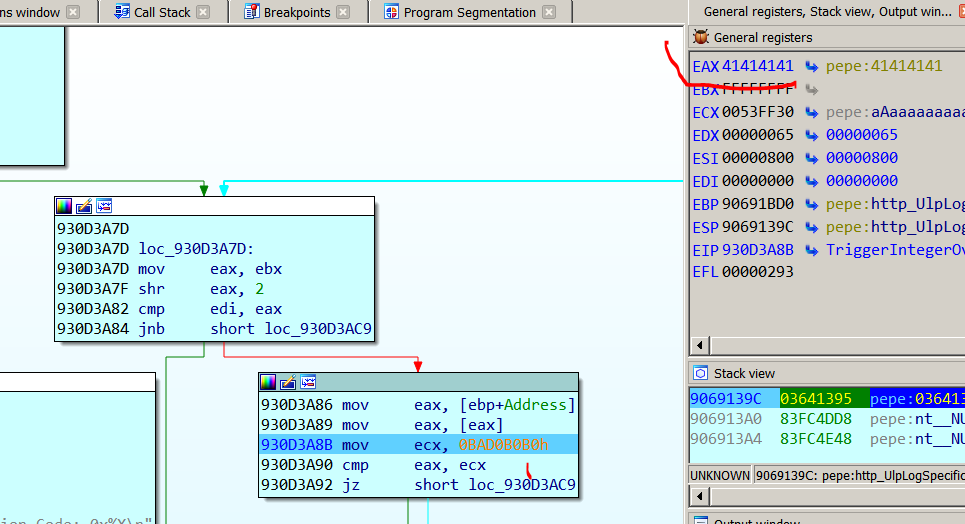This screenshot has height=524, width=965.
Task: Set node color on loc_930D3A7D block
Action: point(64,206)
